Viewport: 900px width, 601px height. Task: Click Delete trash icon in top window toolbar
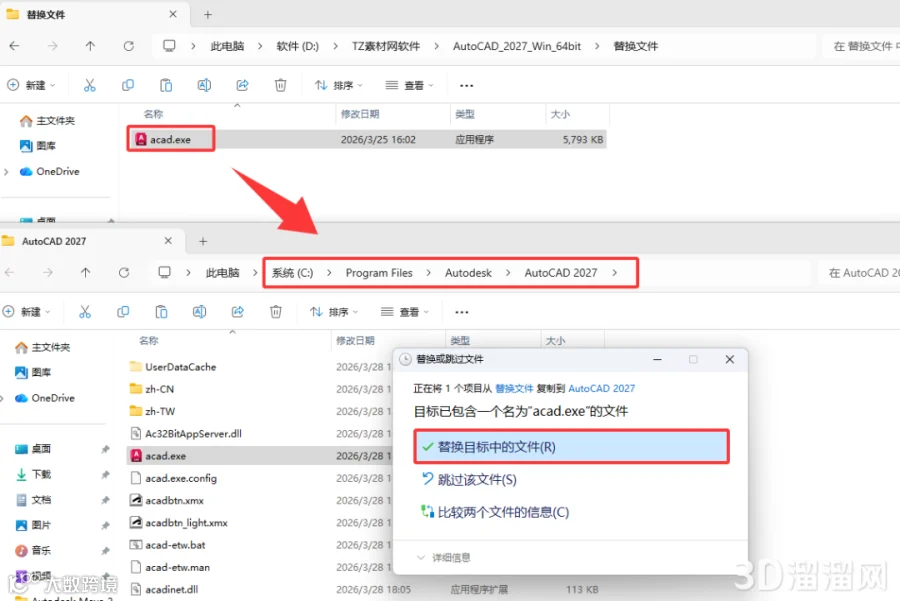(x=281, y=86)
